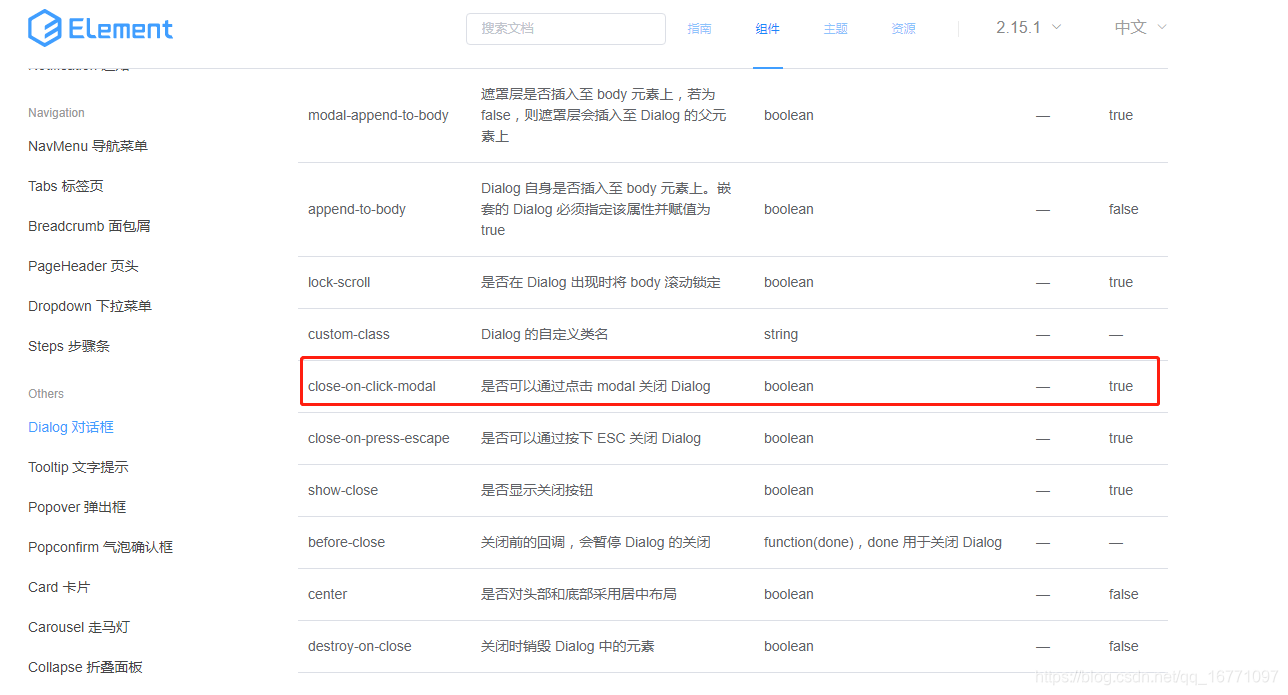1288x695 pixels.
Task: Click the Navigation sidebar group heading
Action: pos(56,113)
